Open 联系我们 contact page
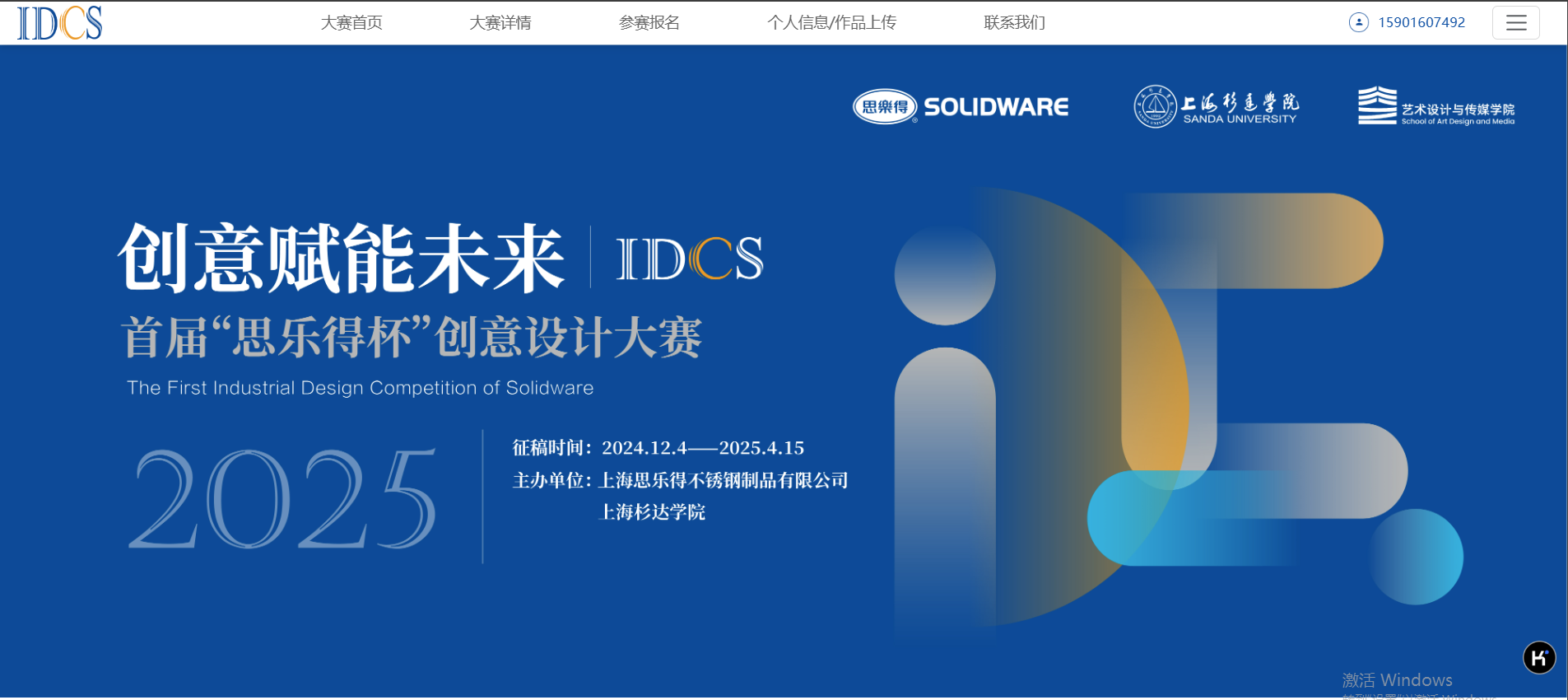The image size is (1568, 700). 1015,23
